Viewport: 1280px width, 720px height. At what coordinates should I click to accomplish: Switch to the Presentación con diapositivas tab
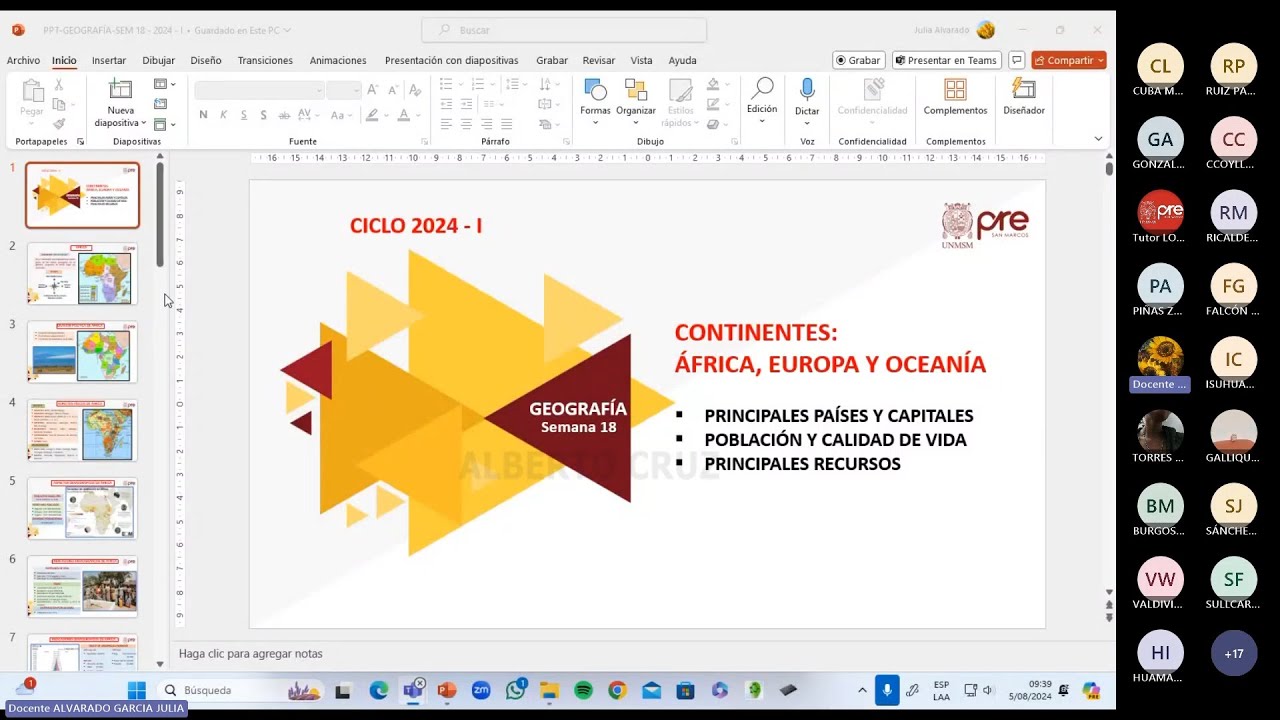pyautogui.click(x=452, y=60)
